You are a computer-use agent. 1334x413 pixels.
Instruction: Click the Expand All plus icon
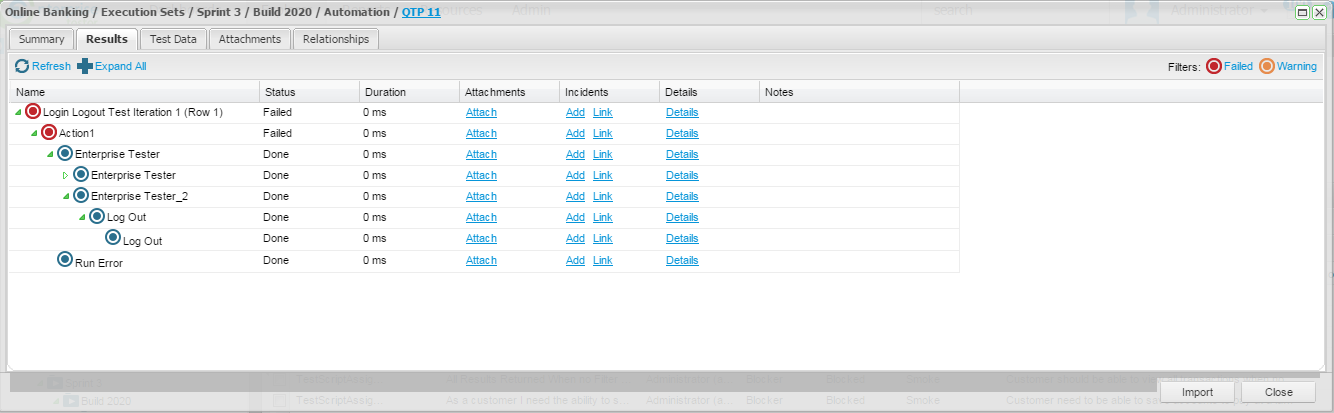(85, 66)
